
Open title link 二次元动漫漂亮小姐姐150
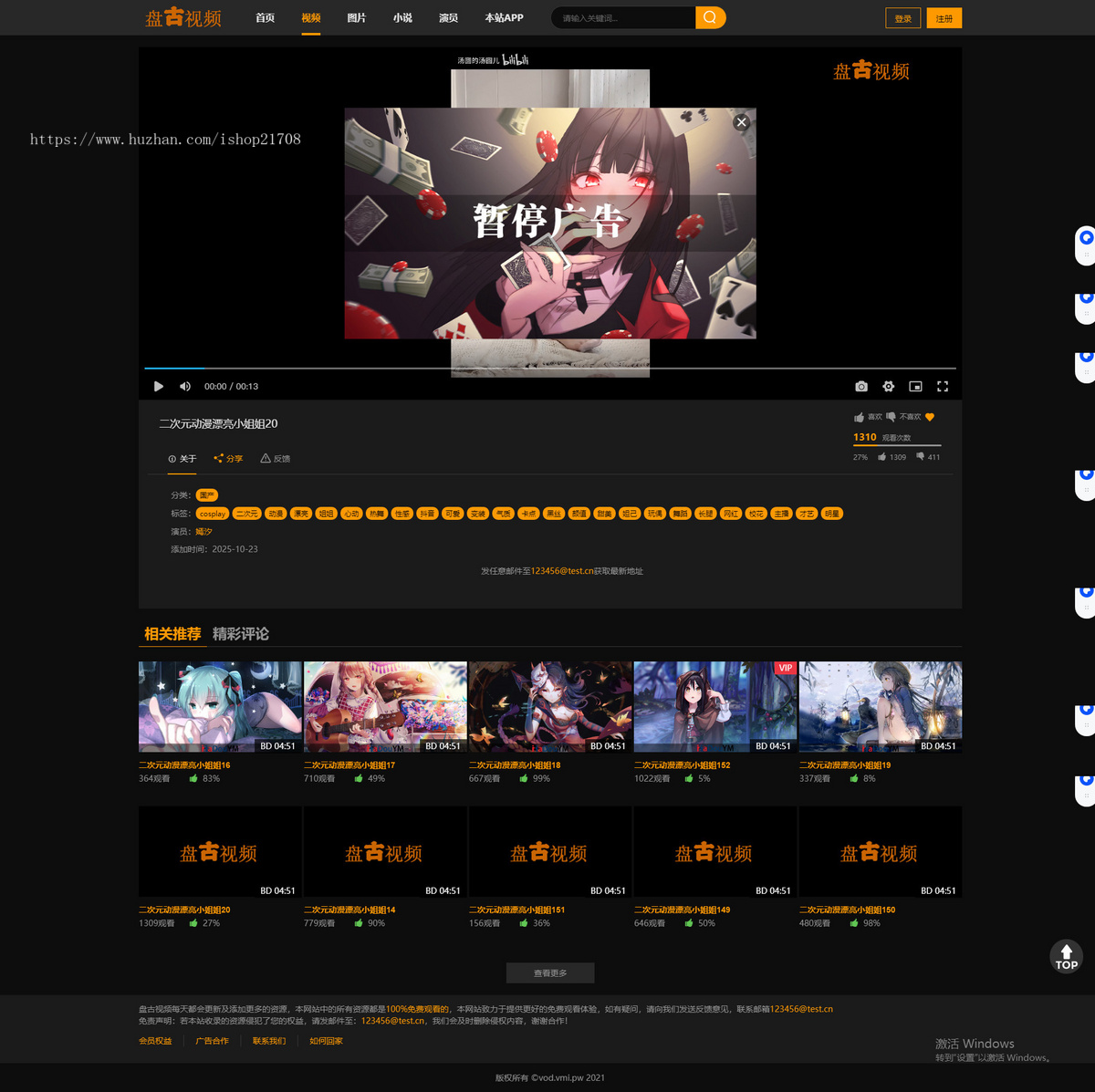(x=848, y=910)
